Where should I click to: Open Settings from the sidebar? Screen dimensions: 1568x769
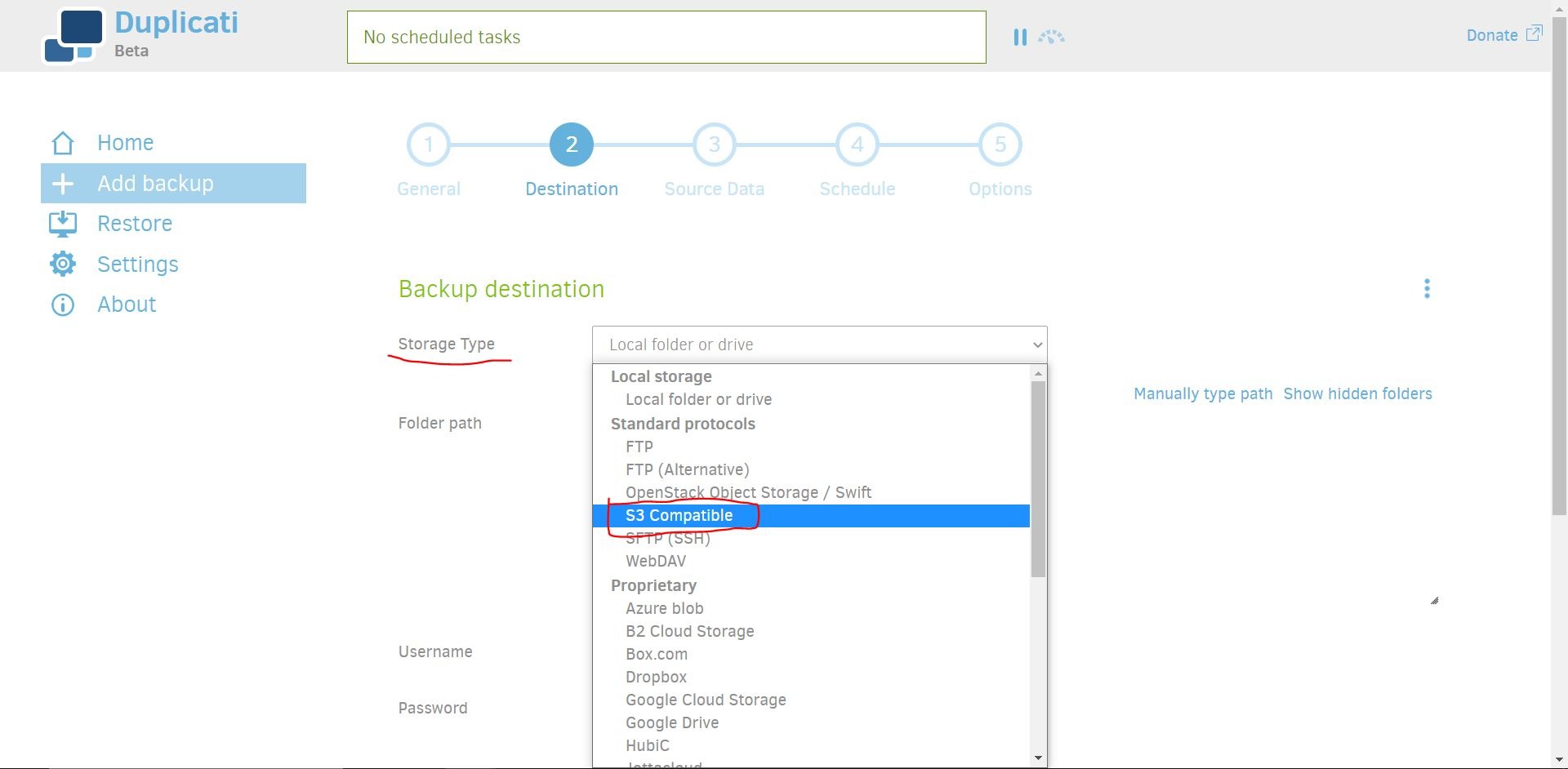[137, 264]
